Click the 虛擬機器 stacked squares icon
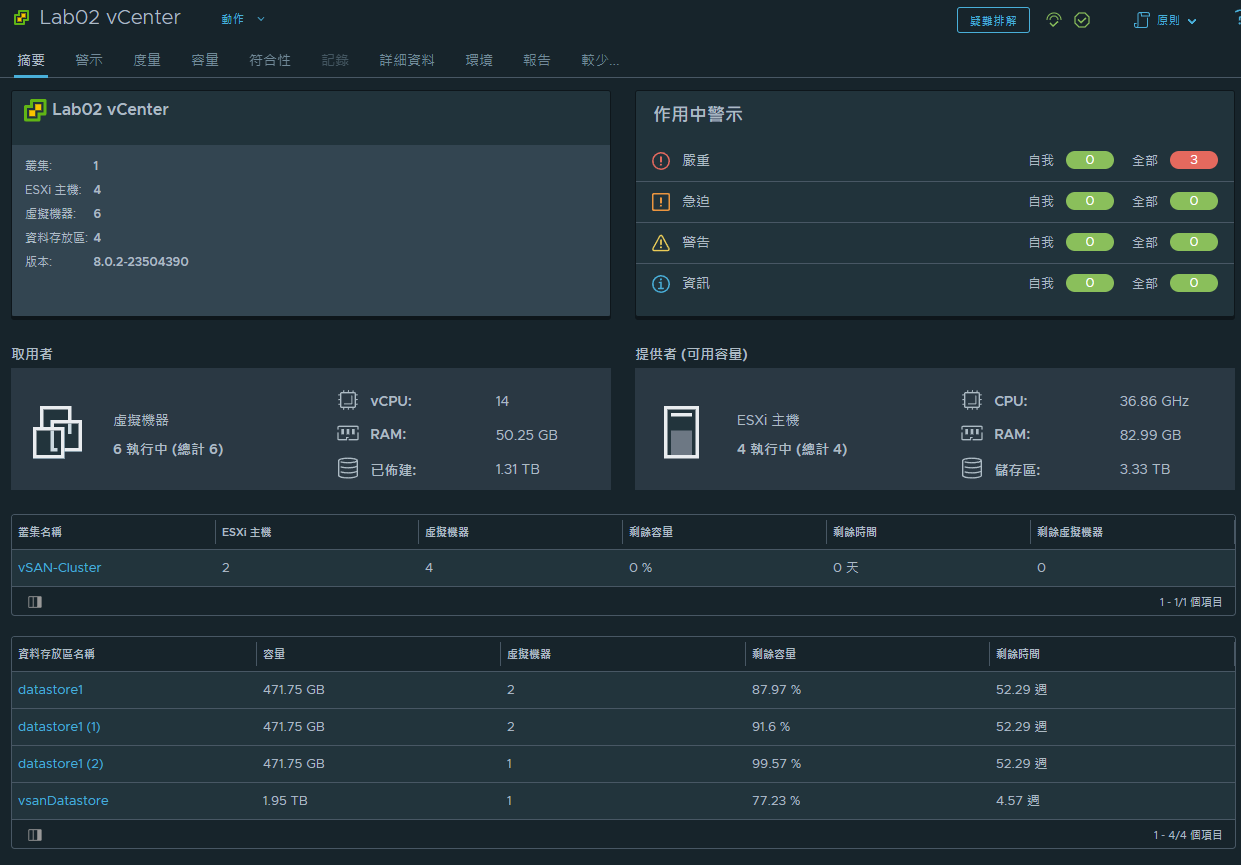This screenshot has width=1241, height=865. point(57,432)
